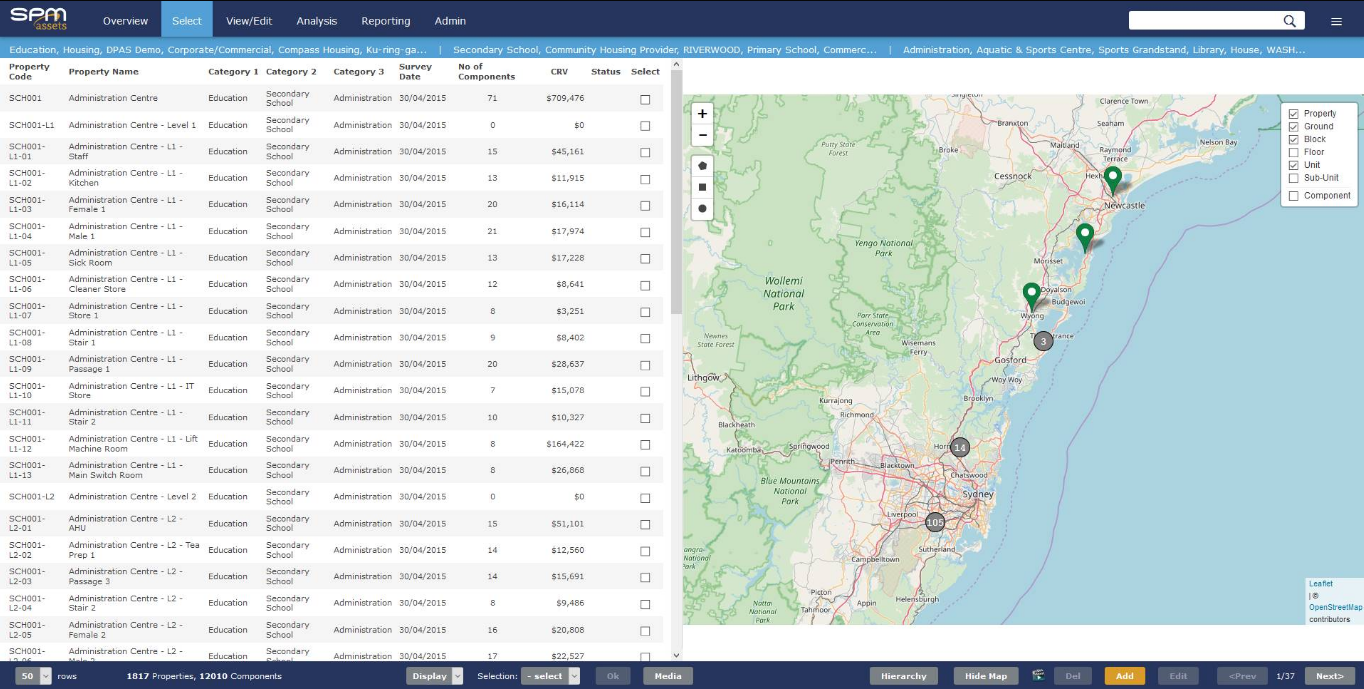Click the green map marker near Wyong
This screenshot has width=1364, height=689.
pos(1032,292)
